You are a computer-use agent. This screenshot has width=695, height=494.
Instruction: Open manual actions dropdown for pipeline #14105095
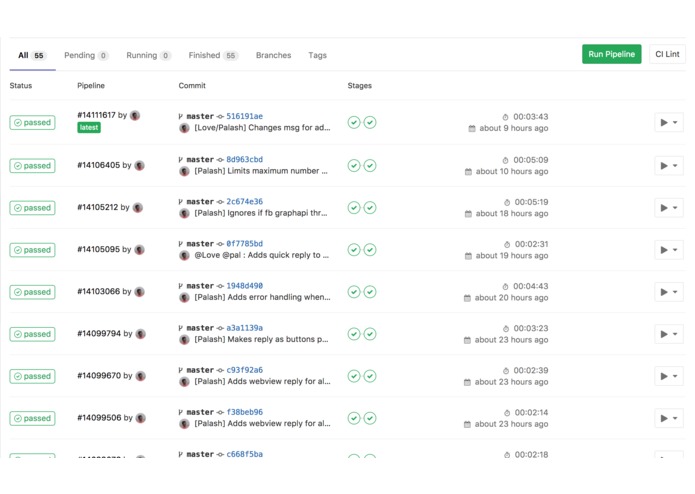point(669,250)
